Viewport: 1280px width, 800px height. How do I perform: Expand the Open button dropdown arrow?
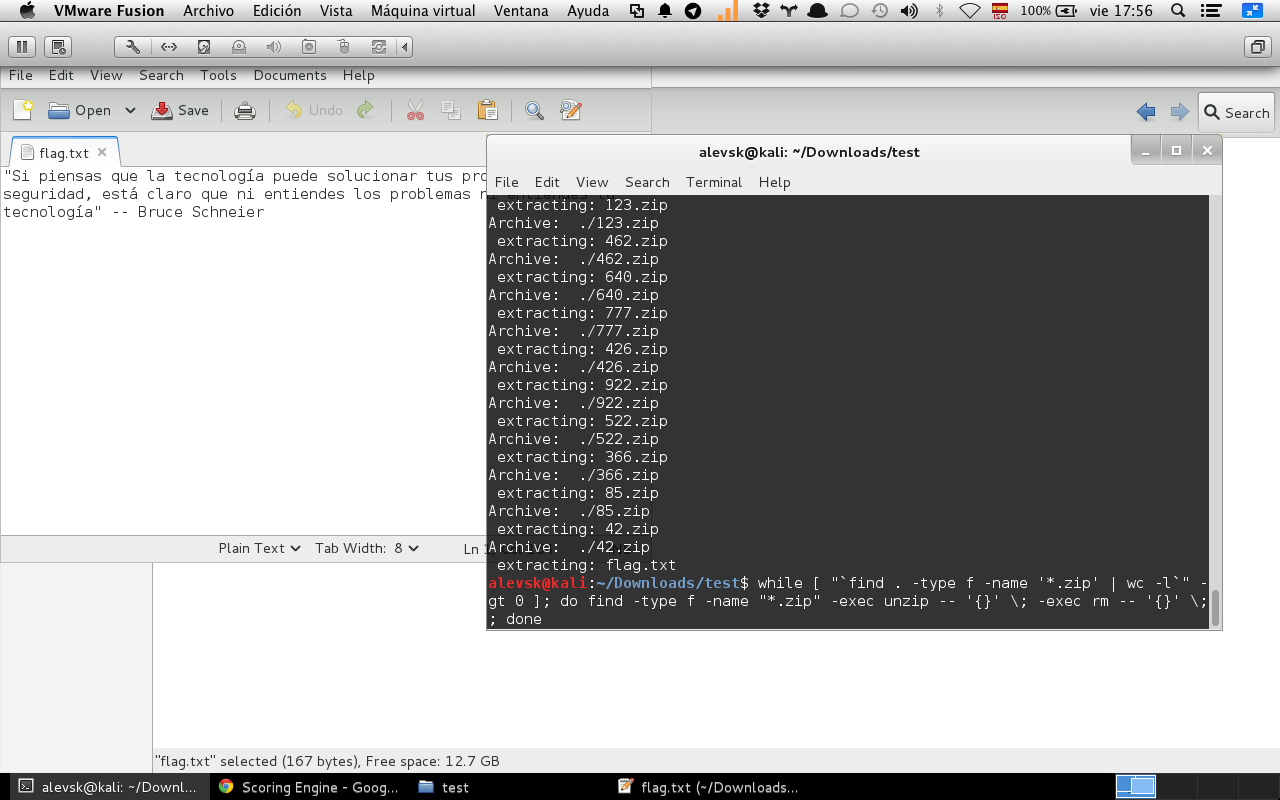point(130,110)
